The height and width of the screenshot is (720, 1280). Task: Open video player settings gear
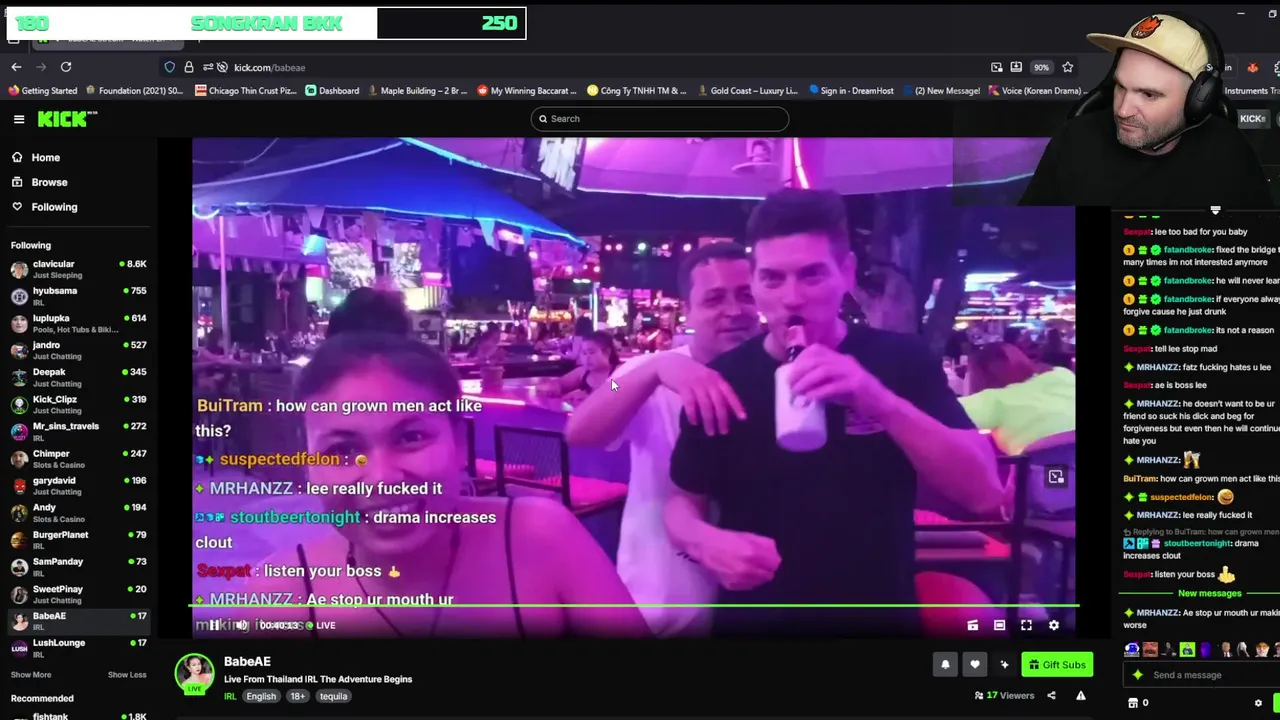1053,625
